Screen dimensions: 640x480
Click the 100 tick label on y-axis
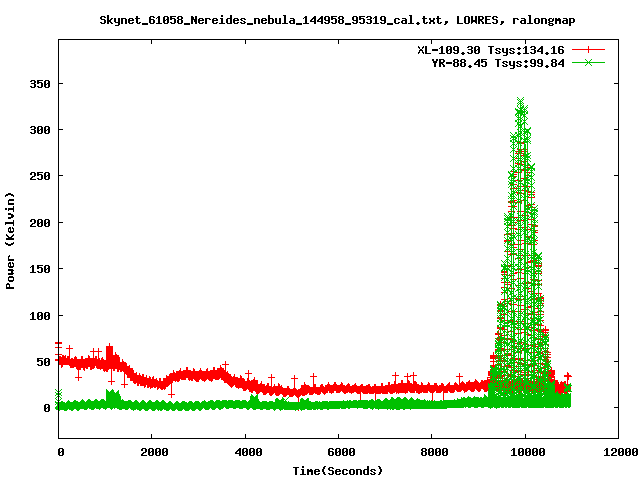pyautogui.click(x=38, y=316)
